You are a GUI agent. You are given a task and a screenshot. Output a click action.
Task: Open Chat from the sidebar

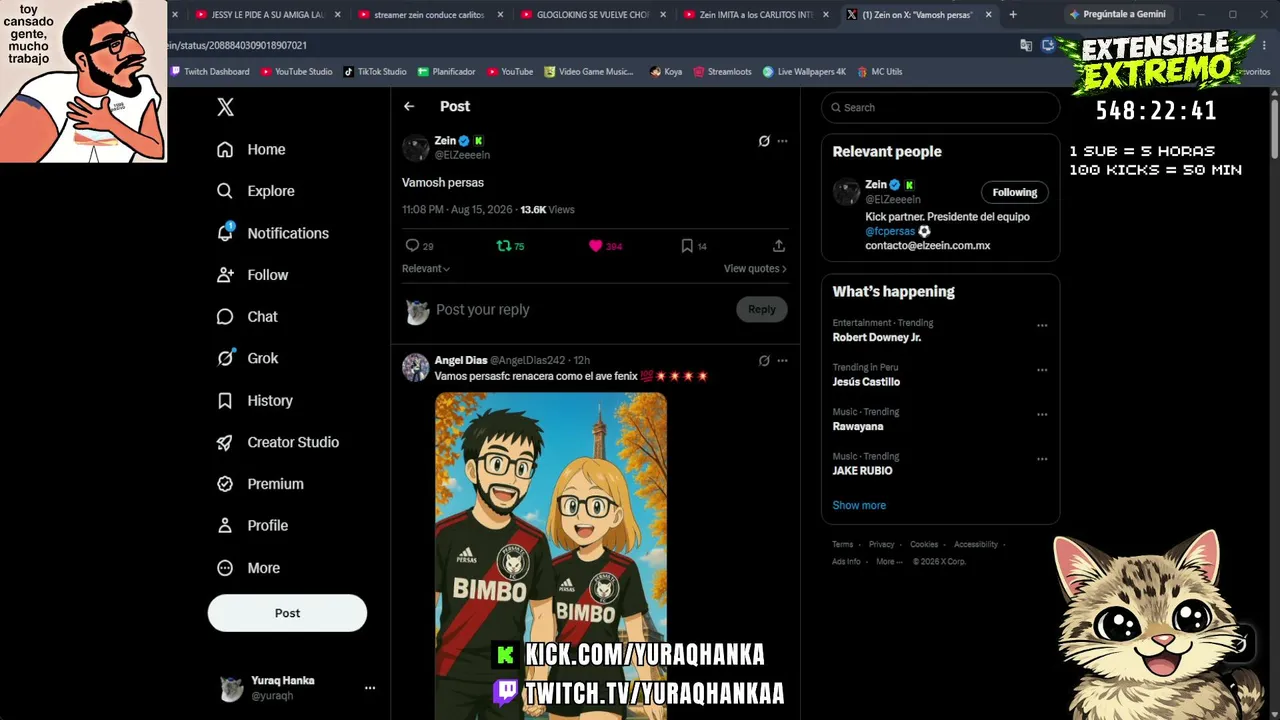[x=247, y=317]
